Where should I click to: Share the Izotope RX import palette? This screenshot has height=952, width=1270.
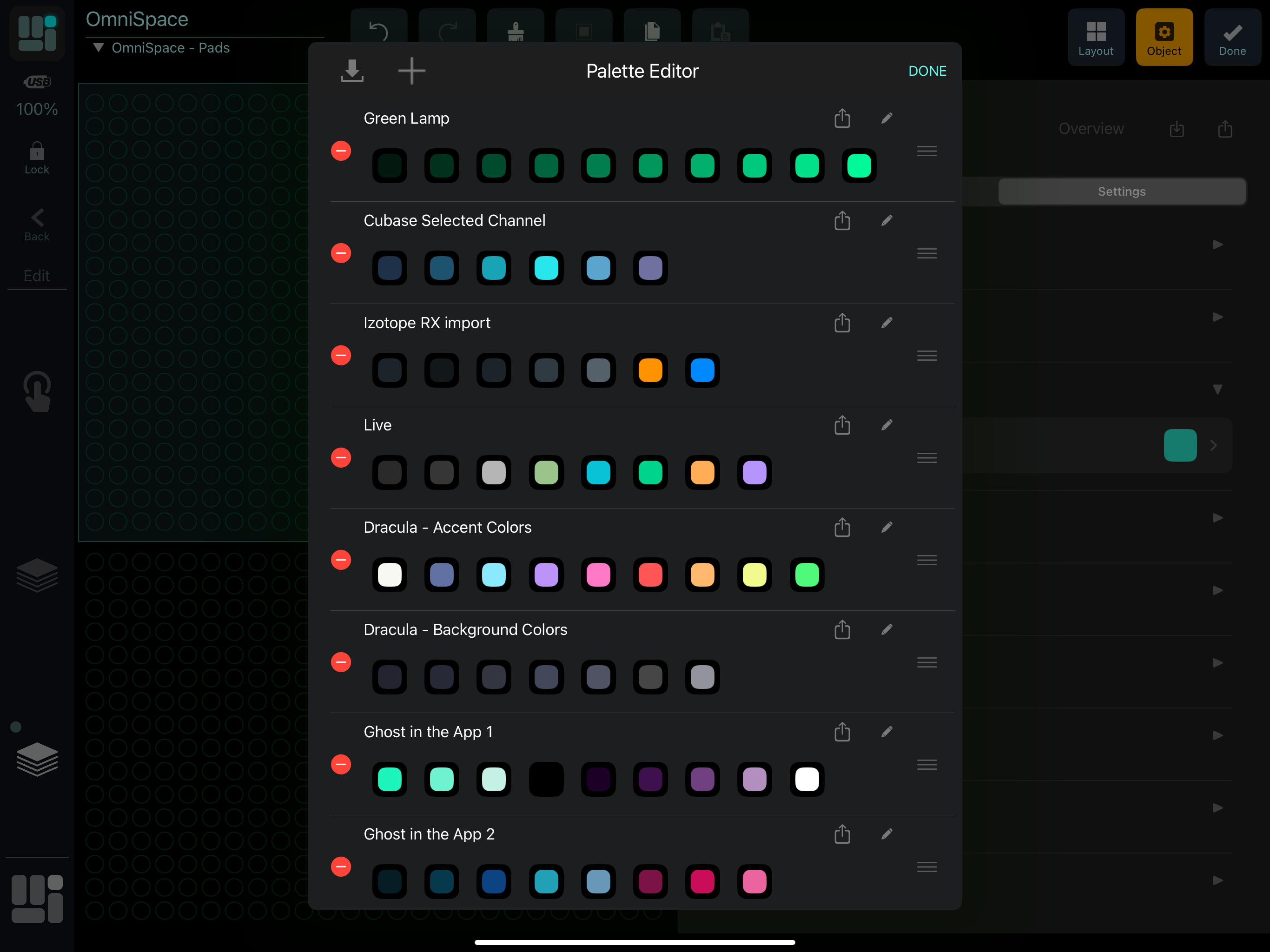coord(842,323)
